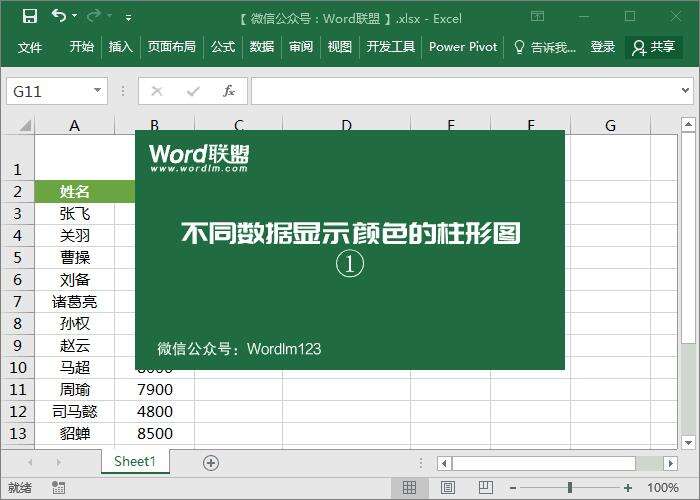700x500 pixels.
Task: Click the cancel X icon in formula bar
Action: pos(157,91)
